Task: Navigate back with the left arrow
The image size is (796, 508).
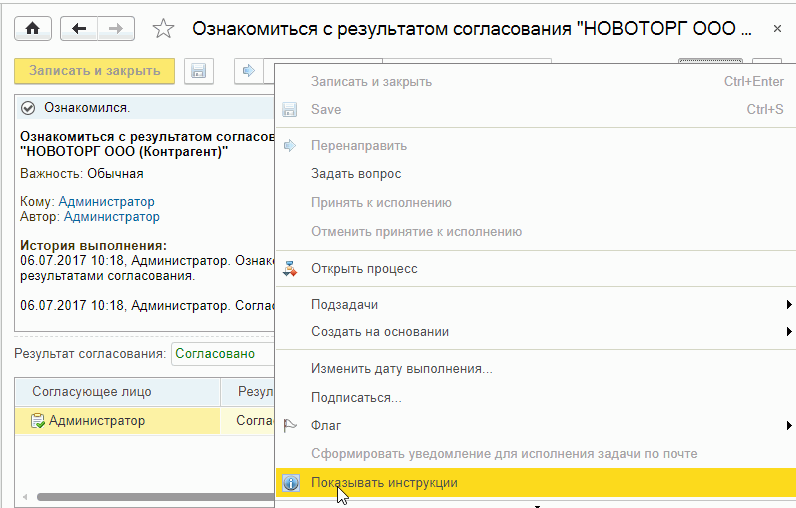Action: coord(79,28)
